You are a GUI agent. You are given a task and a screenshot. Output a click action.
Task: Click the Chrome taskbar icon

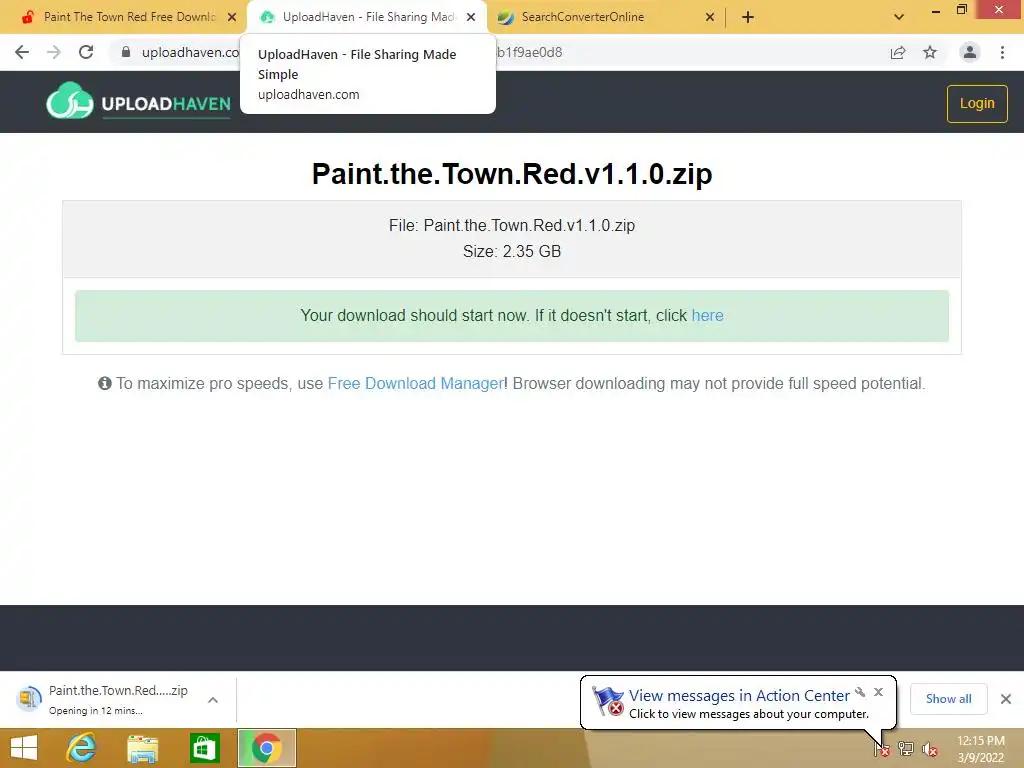[266, 748]
